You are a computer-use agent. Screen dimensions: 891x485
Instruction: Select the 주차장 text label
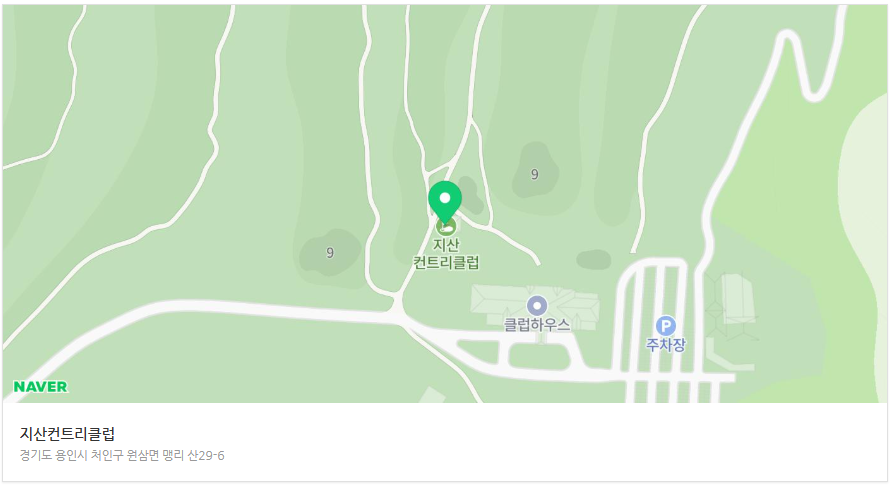(x=666, y=344)
